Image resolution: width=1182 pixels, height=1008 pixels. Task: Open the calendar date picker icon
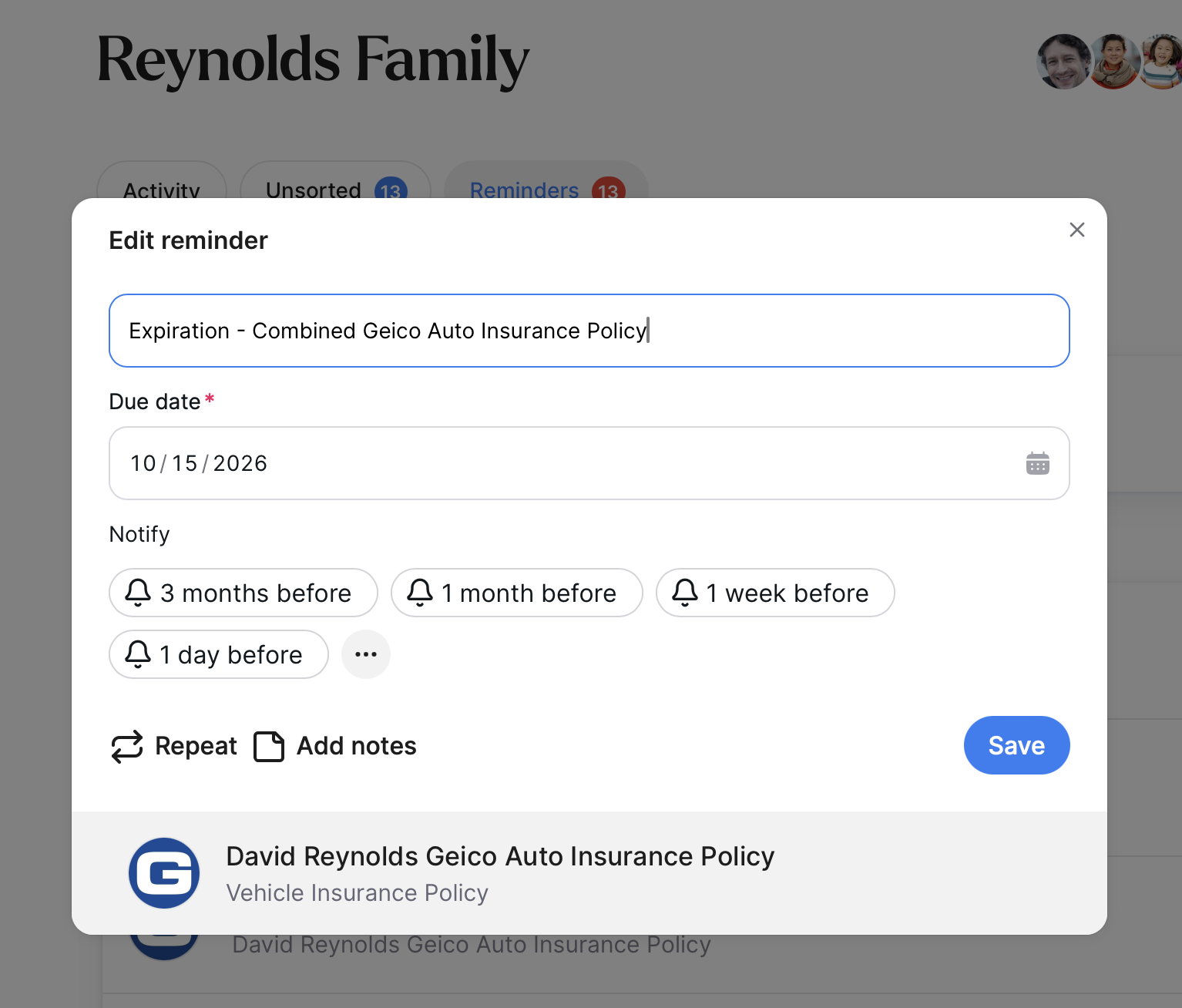coord(1037,463)
